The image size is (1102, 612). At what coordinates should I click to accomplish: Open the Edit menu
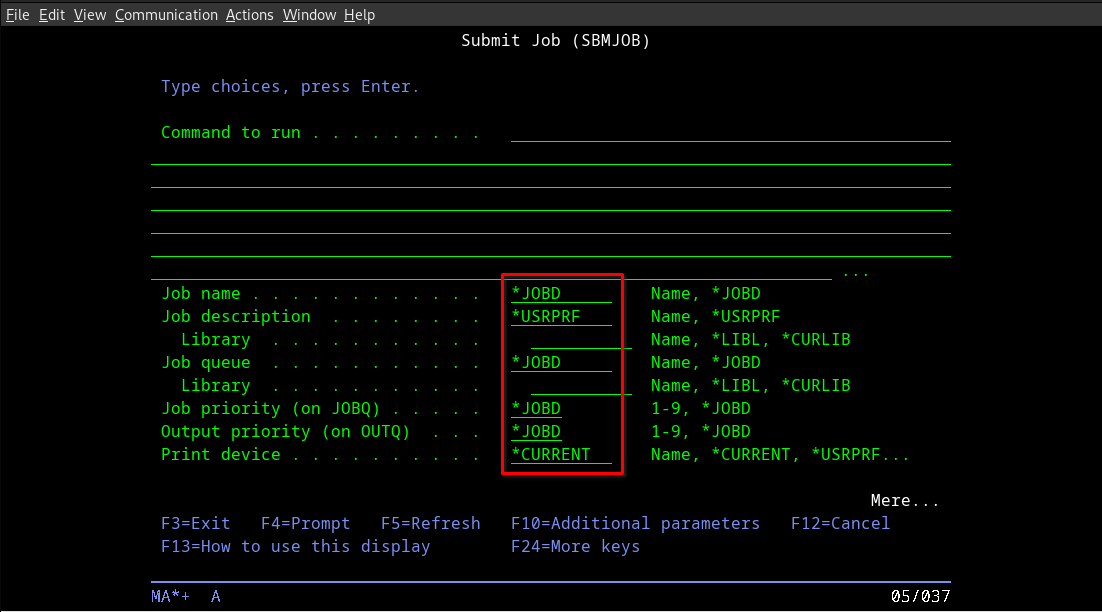point(51,14)
